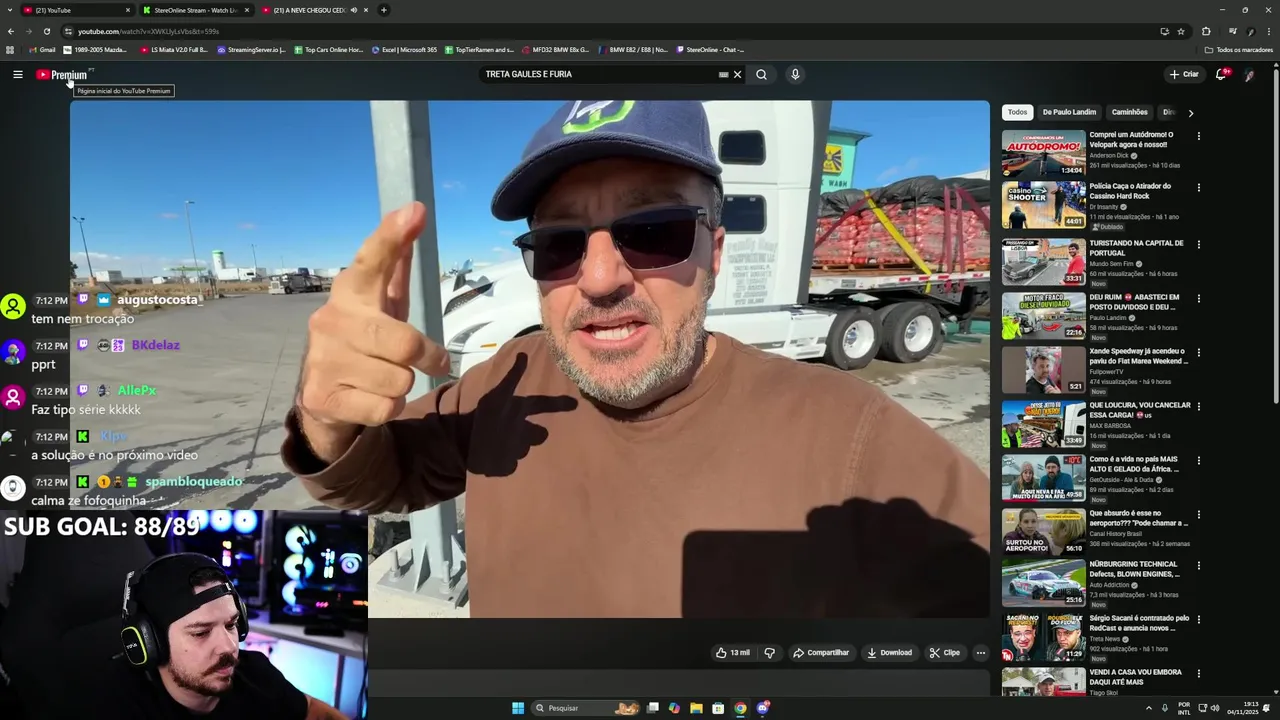Image resolution: width=1280 pixels, height=720 pixels.
Task: Click the Download button
Action: (890, 653)
